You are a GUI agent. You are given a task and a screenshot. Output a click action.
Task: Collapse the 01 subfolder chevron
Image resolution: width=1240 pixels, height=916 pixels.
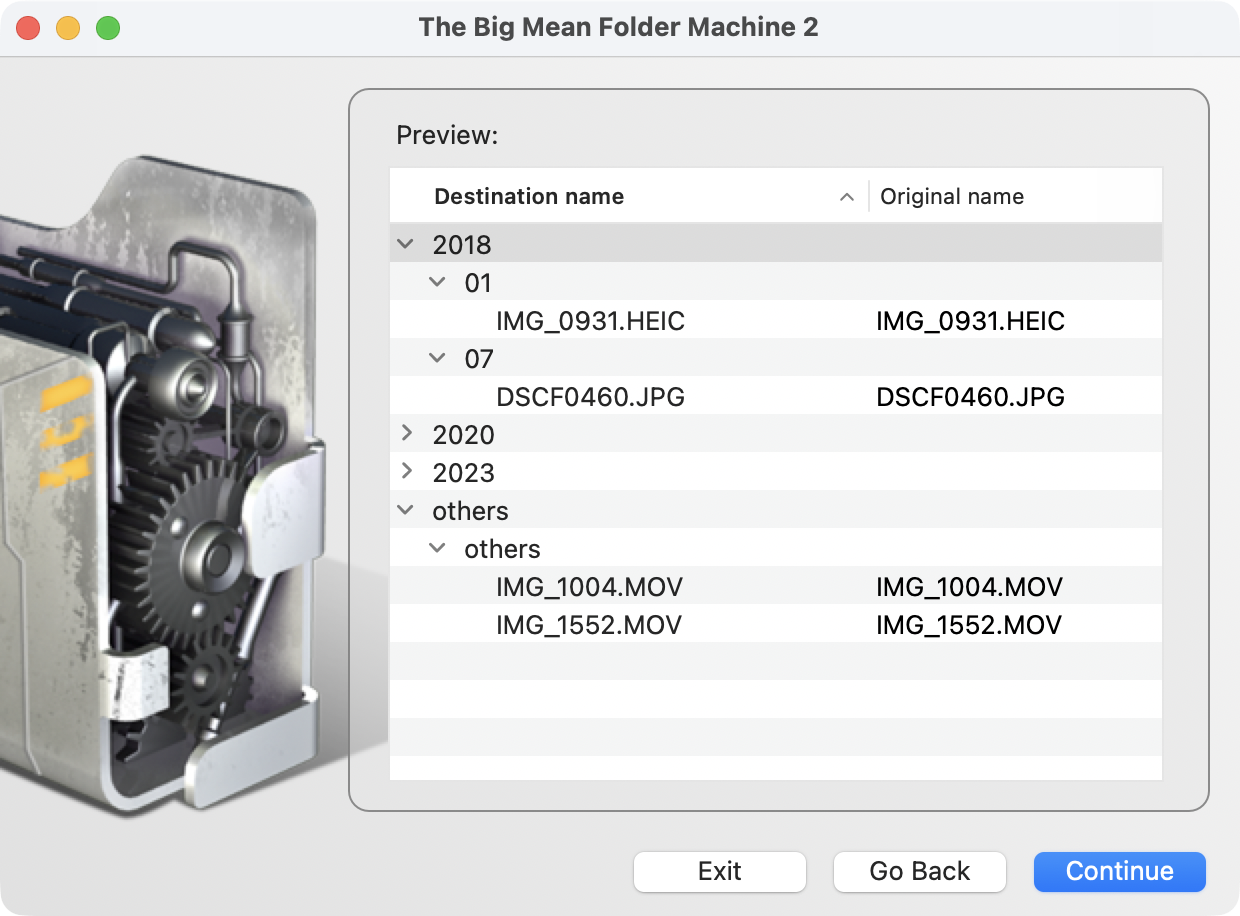pyautogui.click(x=437, y=282)
